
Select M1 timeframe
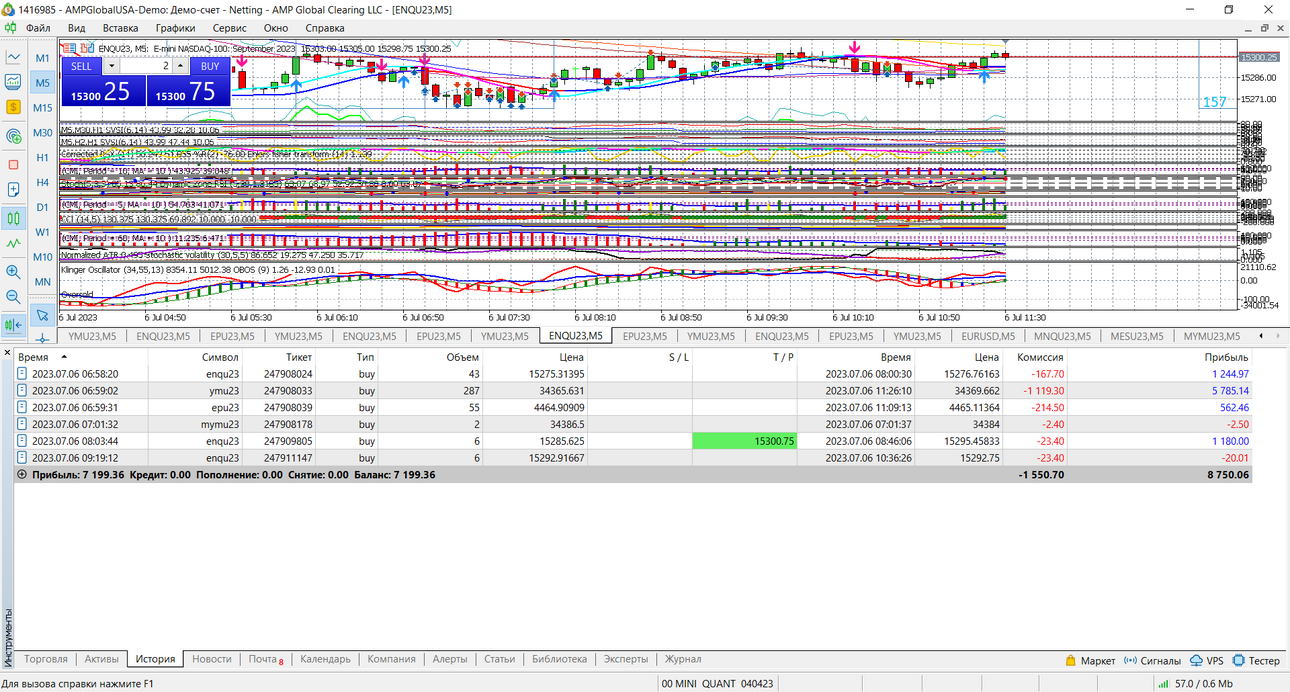43,58
